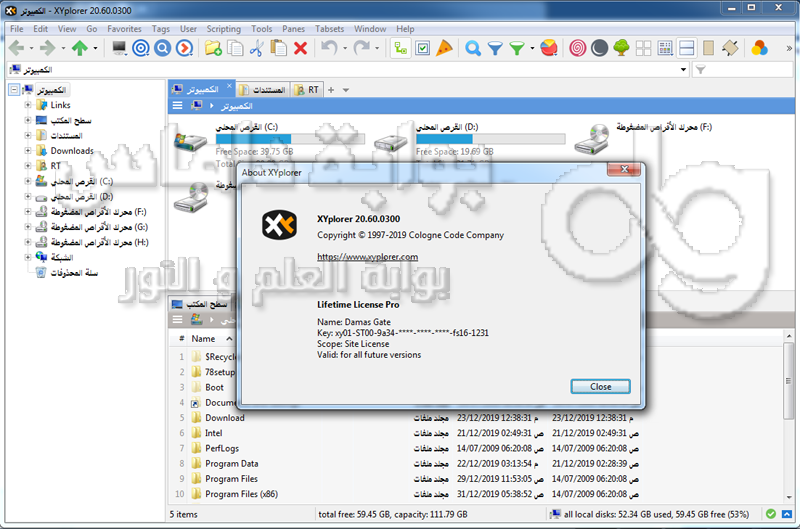Screen dimensions: 800x529
Task: Toggle the dark moon mode icon
Action: [x=599, y=48]
